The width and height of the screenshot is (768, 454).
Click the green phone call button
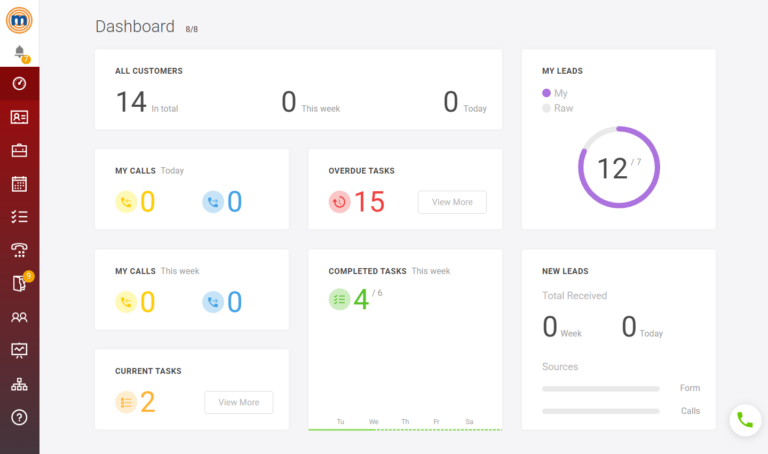click(744, 420)
